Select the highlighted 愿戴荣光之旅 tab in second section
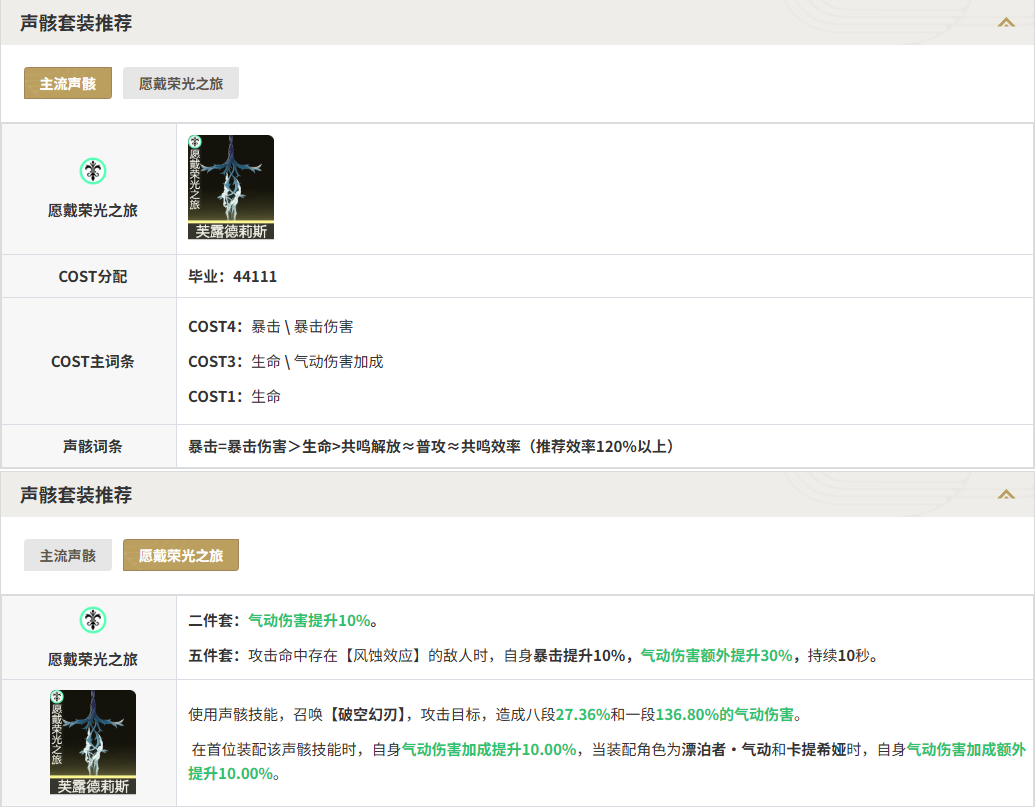The height and width of the screenshot is (807, 1035). [x=181, y=555]
